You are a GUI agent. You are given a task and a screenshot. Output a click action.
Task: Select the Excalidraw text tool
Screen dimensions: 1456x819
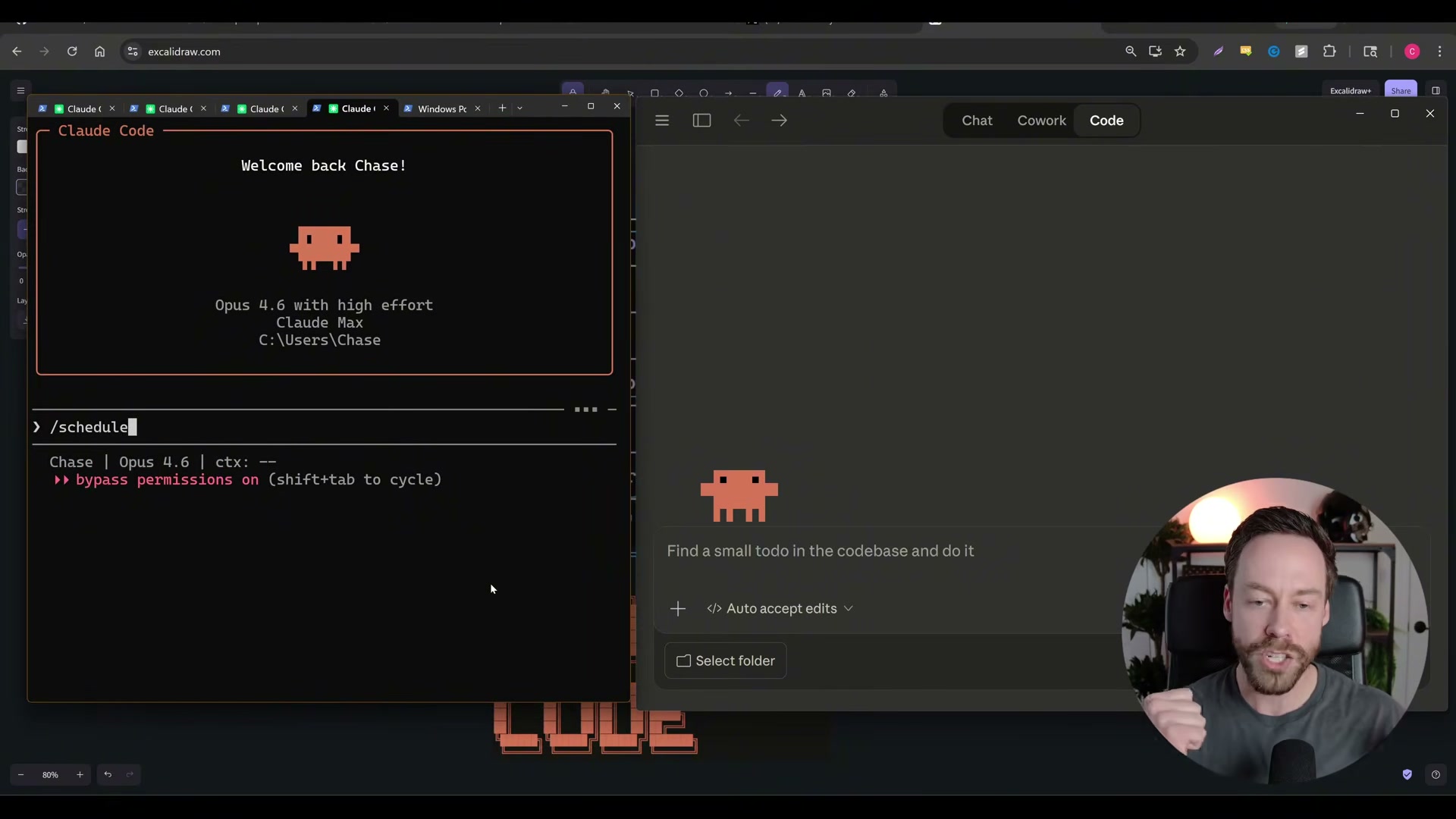coord(802,93)
